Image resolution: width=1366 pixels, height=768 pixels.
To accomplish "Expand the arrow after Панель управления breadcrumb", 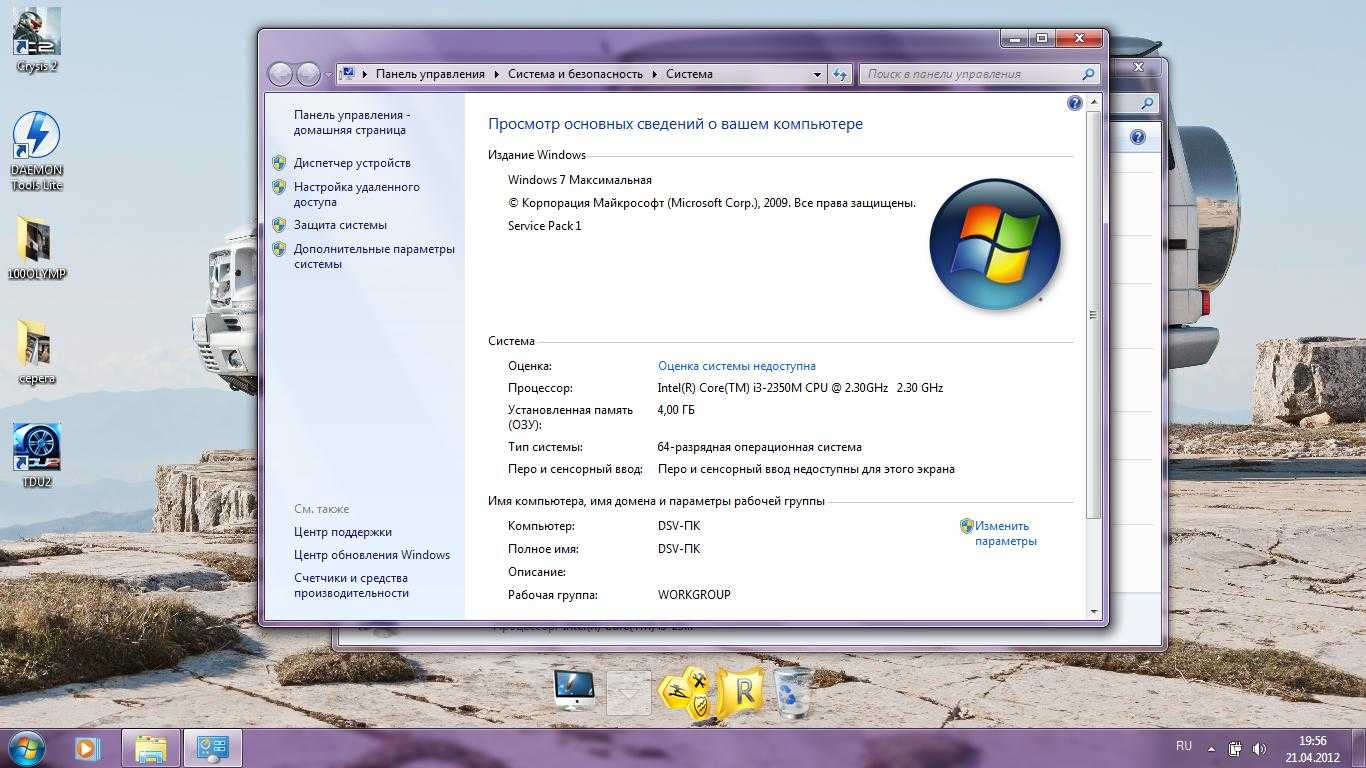I will pos(496,74).
